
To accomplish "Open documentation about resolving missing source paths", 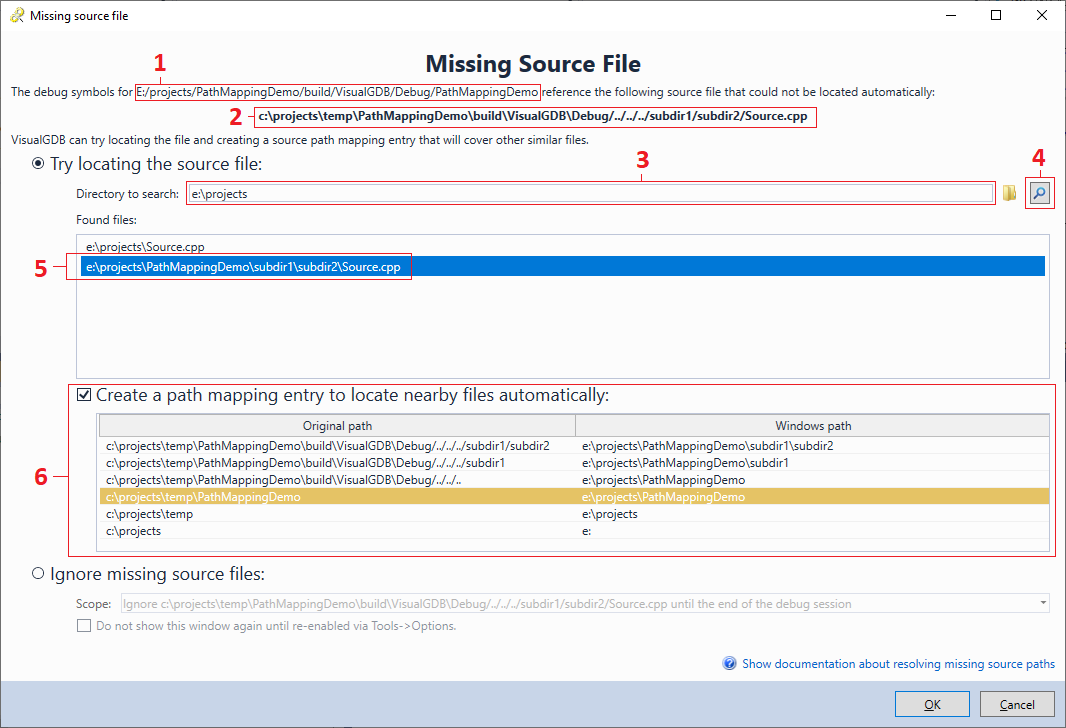I will pyautogui.click(x=898, y=663).
